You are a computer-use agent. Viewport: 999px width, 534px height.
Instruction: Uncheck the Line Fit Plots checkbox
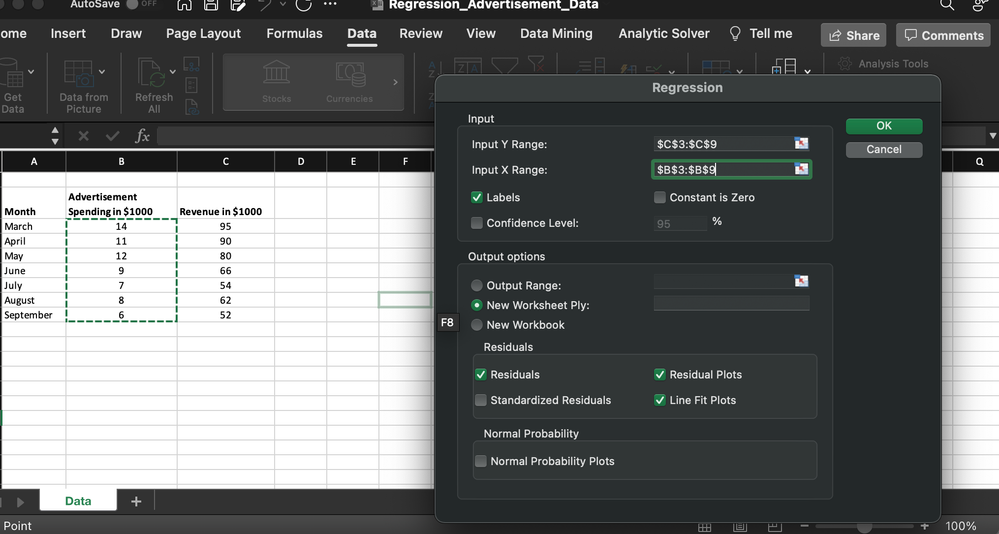click(659, 400)
